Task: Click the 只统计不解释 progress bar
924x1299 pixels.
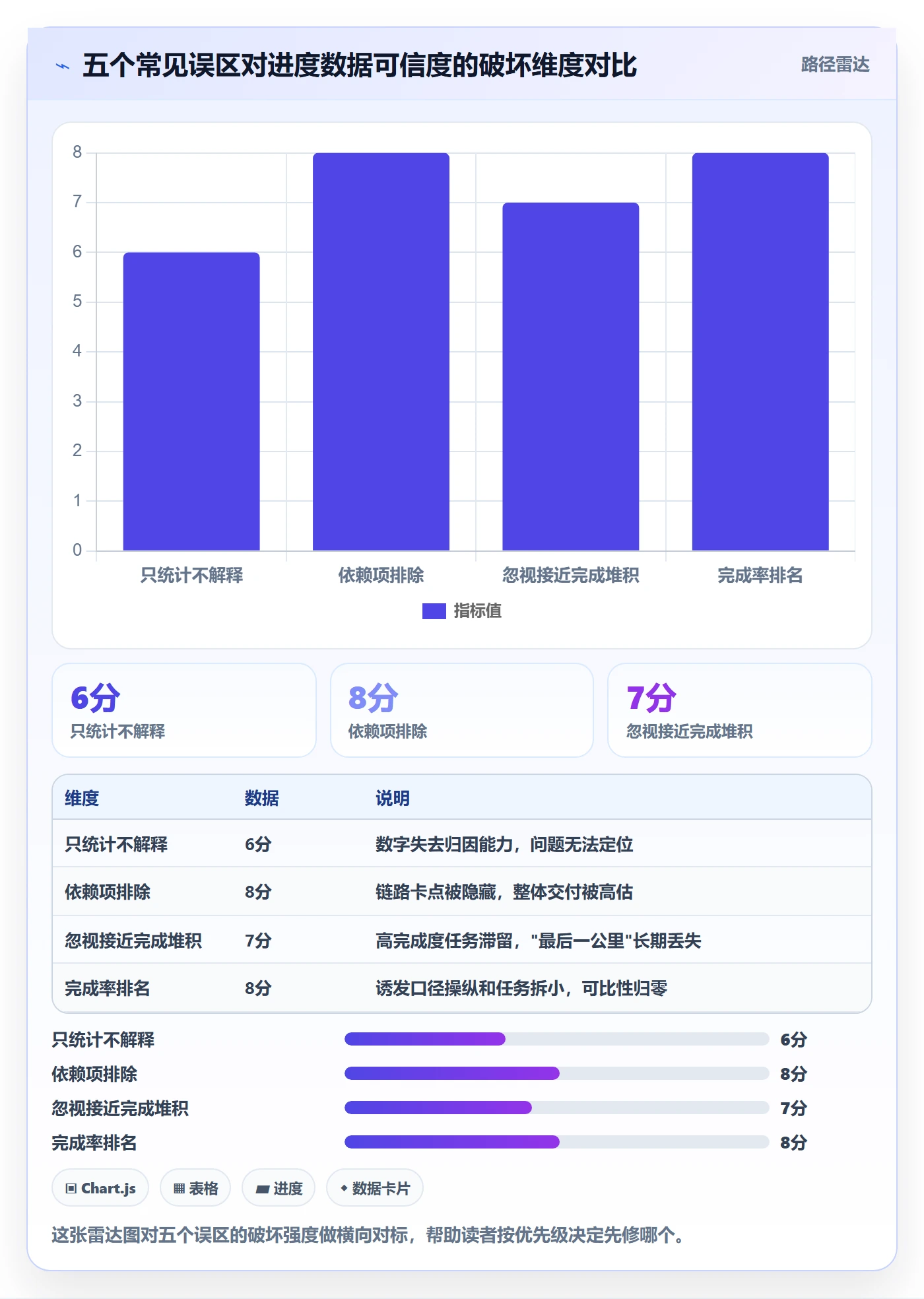Action: pos(557,1039)
